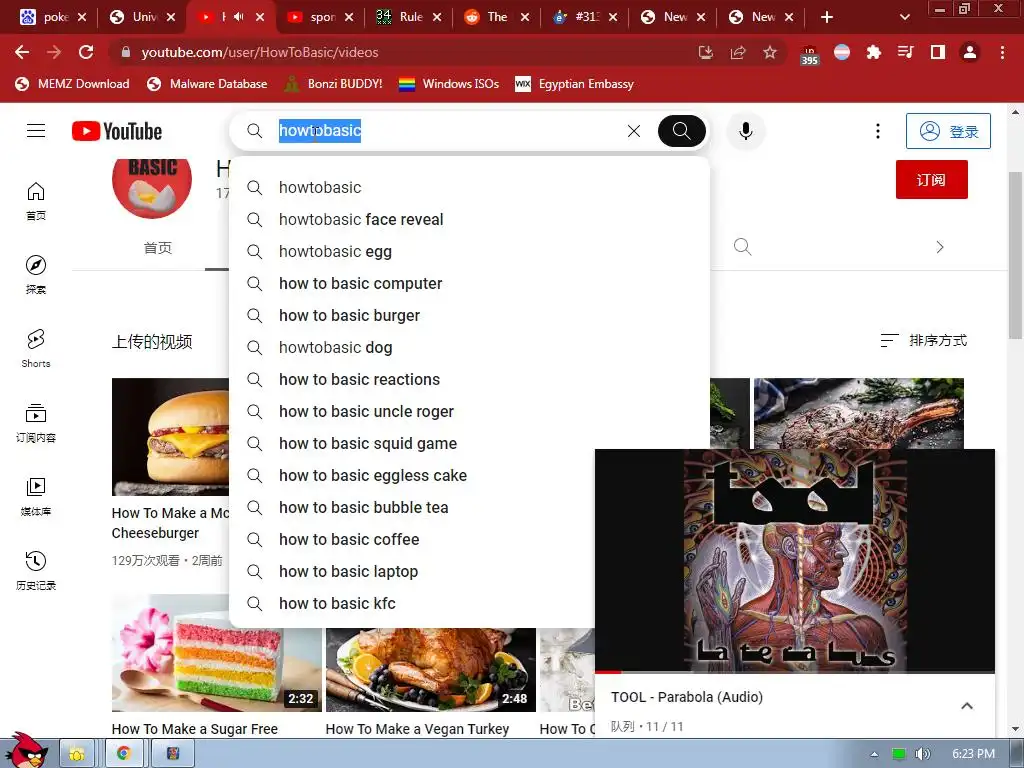1024x768 pixels.
Task: Click the Chrome icon in the taskbar
Action: click(x=123, y=754)
